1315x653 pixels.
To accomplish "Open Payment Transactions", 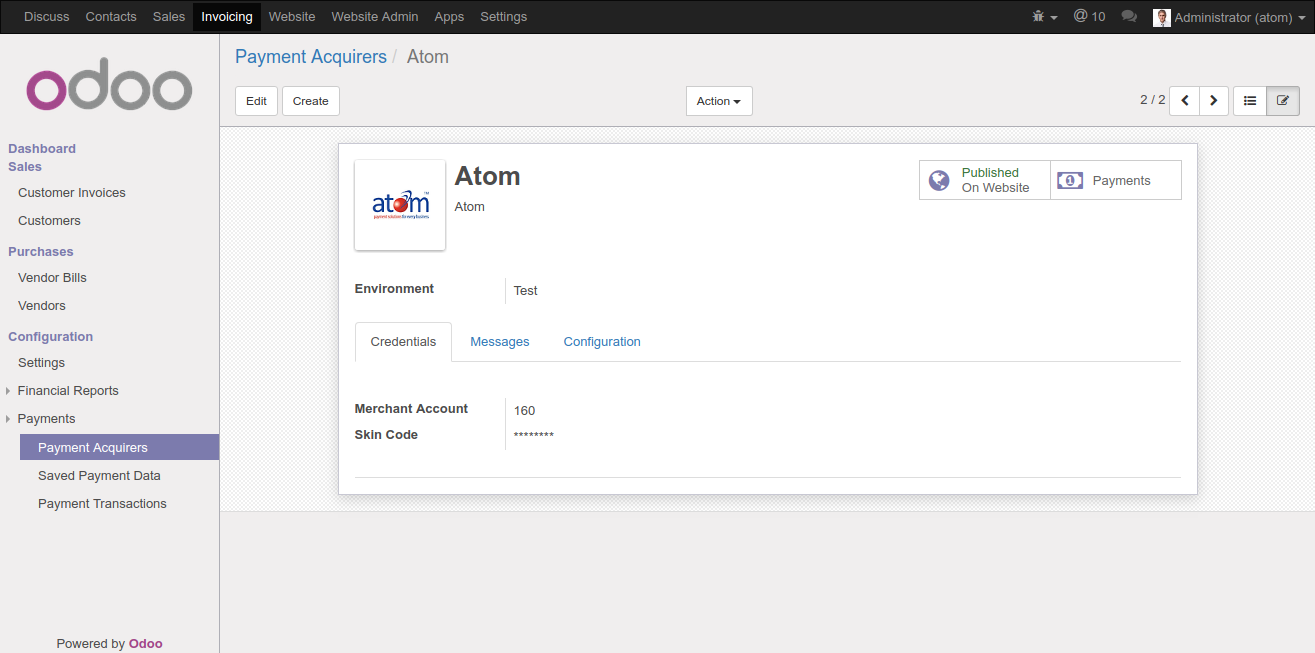I will pos(102,504).
